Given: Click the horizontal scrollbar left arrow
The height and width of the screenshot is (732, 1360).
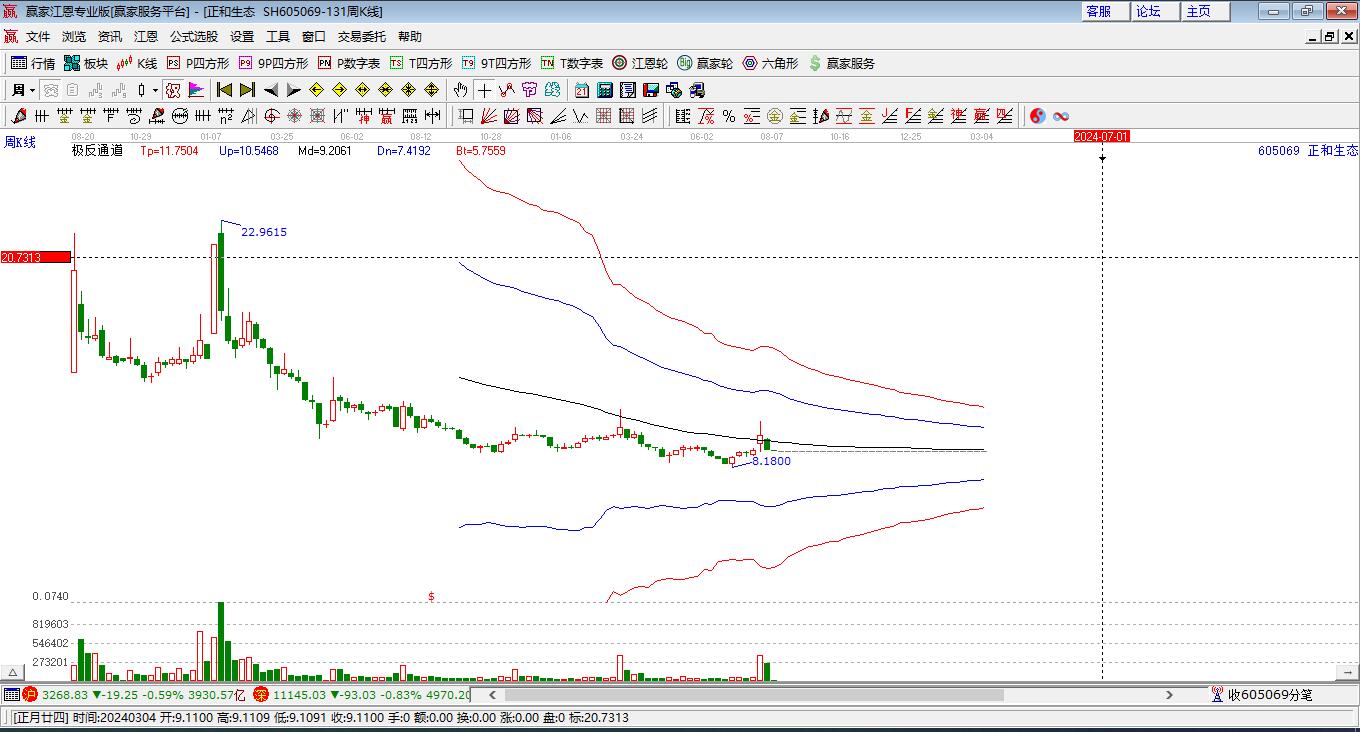Looking at the screenshot, I should 492,694.
